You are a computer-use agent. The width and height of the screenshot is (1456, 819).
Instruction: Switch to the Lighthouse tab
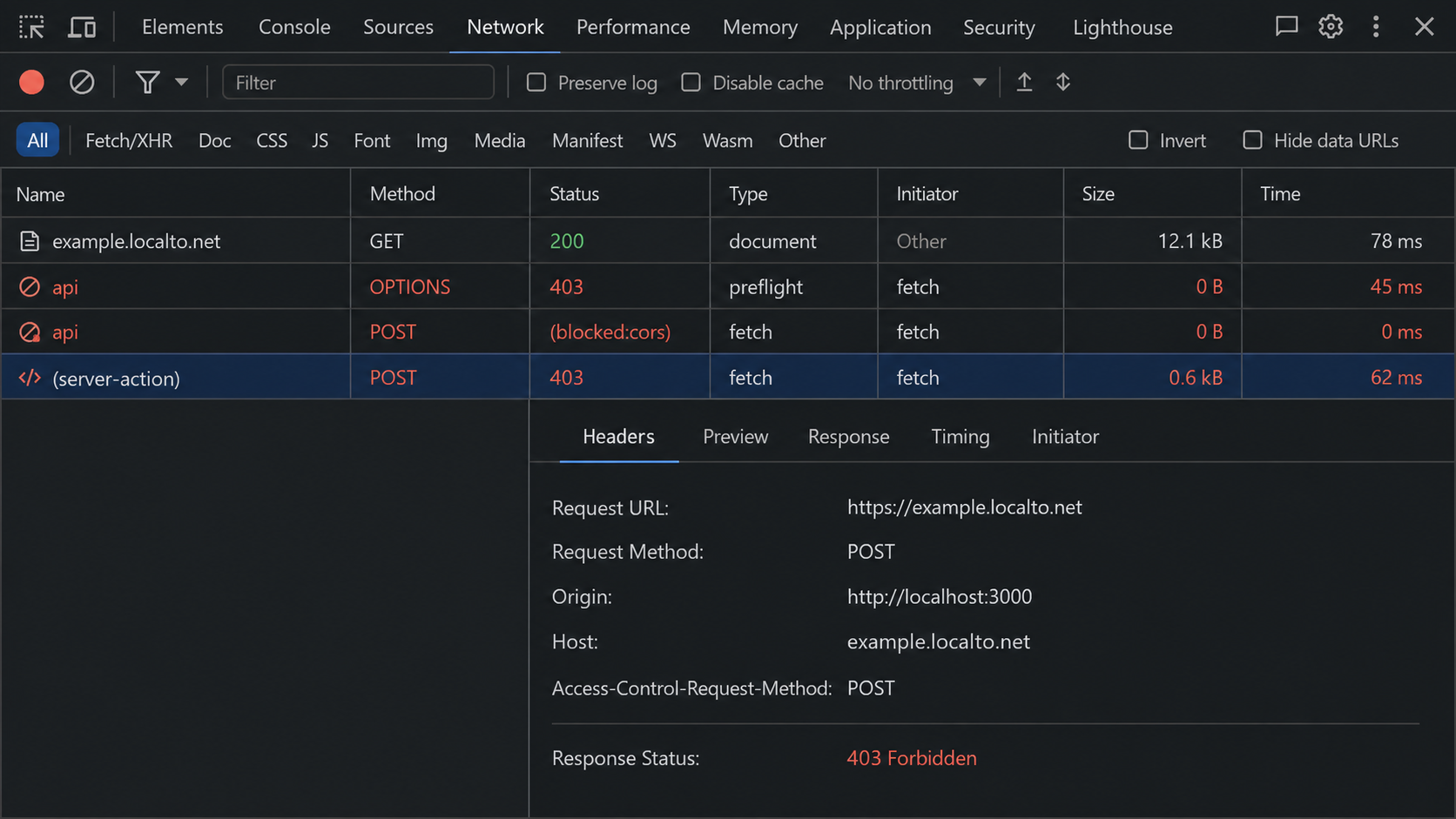pyautogui.click(x=1122, y=27)
